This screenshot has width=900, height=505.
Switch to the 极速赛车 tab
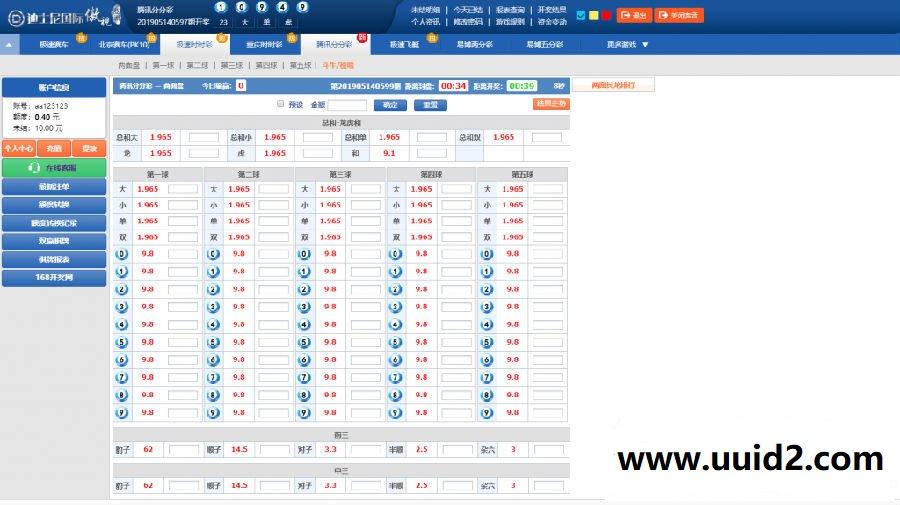[54, 44]
